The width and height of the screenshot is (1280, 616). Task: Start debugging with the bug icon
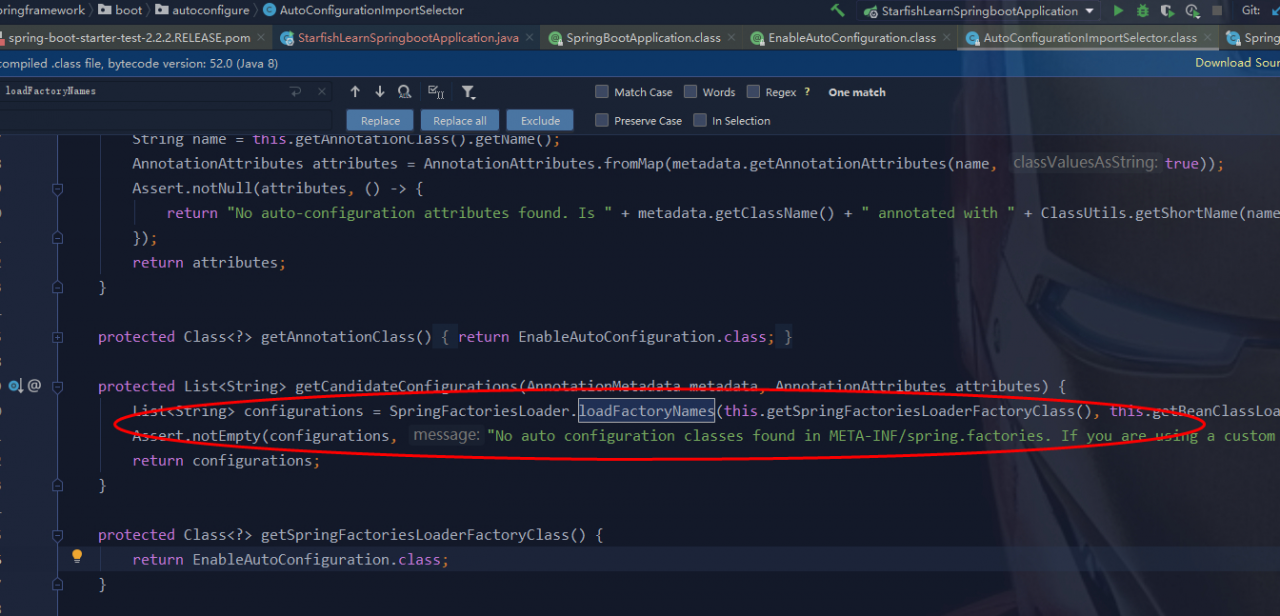pyautogui.click(x=1143, y=10)
